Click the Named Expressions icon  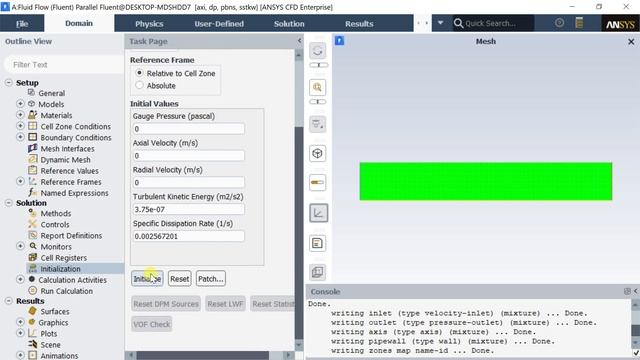tap(33, 192)
